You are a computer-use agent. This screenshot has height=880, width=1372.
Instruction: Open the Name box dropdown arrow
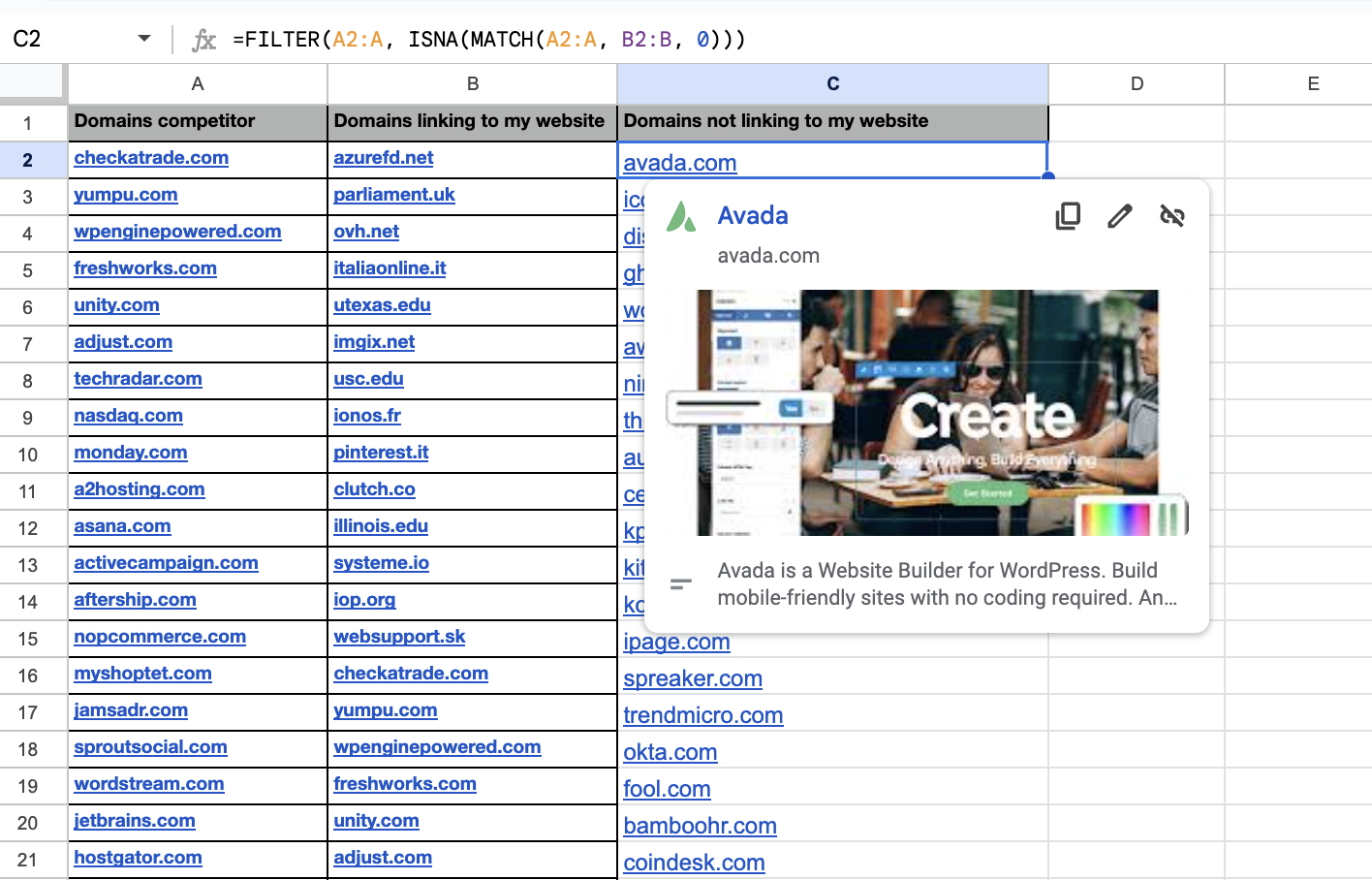pyautogui.click(x=144, y=39)
